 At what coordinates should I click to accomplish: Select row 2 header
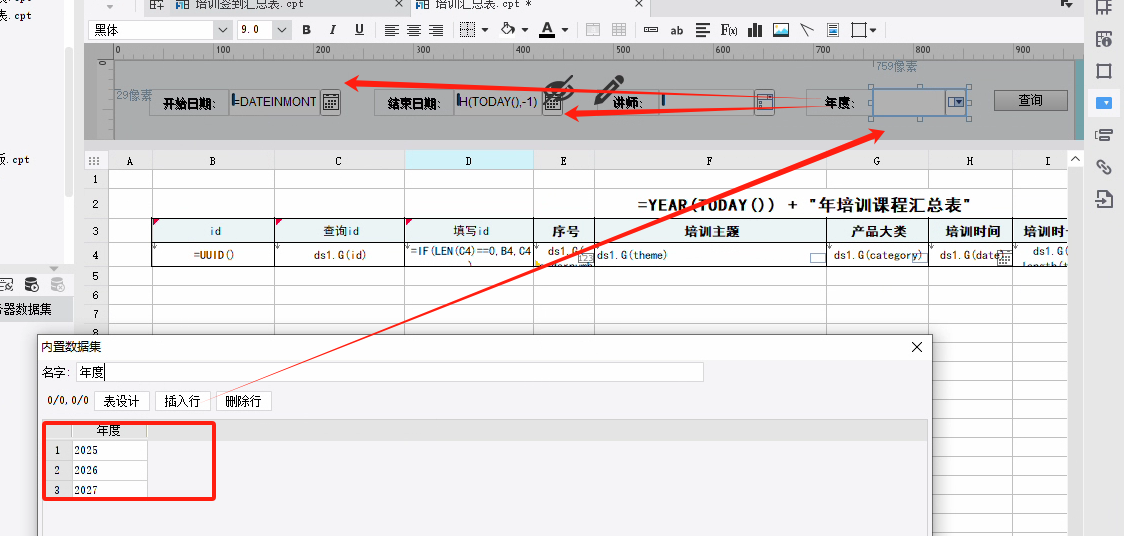(x=95, y=204)
